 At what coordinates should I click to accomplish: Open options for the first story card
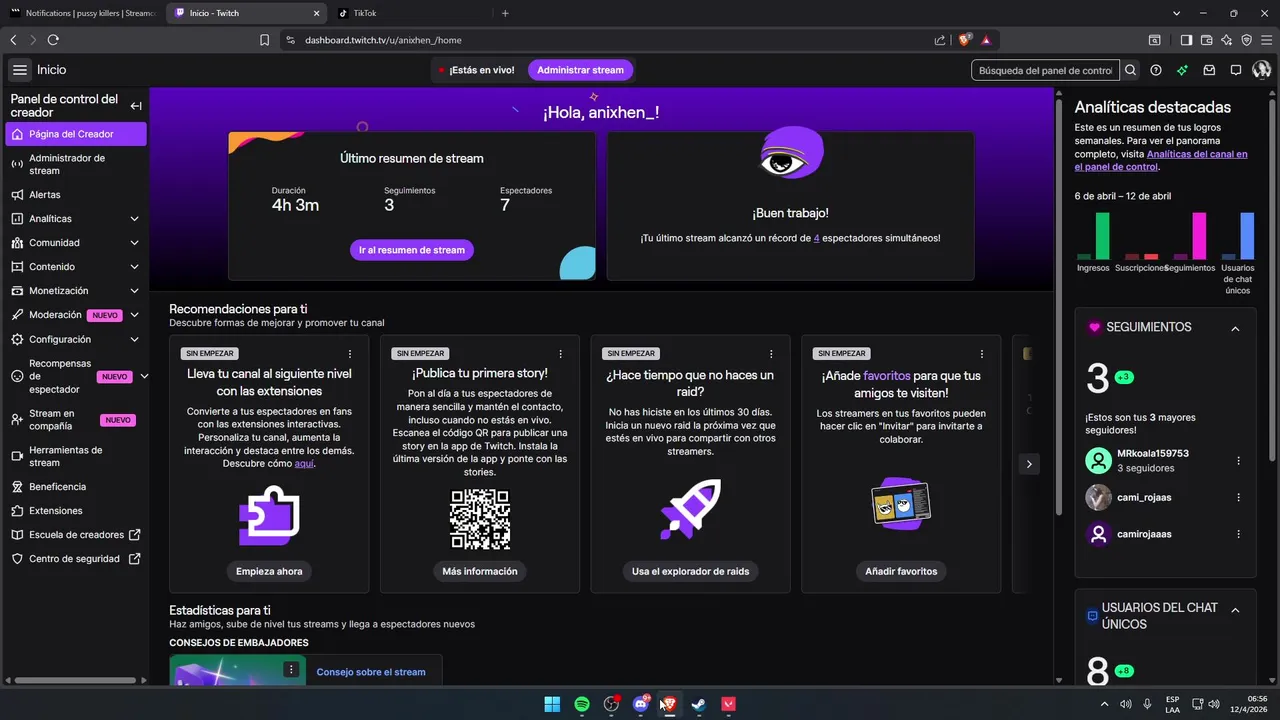click(x=561, y=354)
